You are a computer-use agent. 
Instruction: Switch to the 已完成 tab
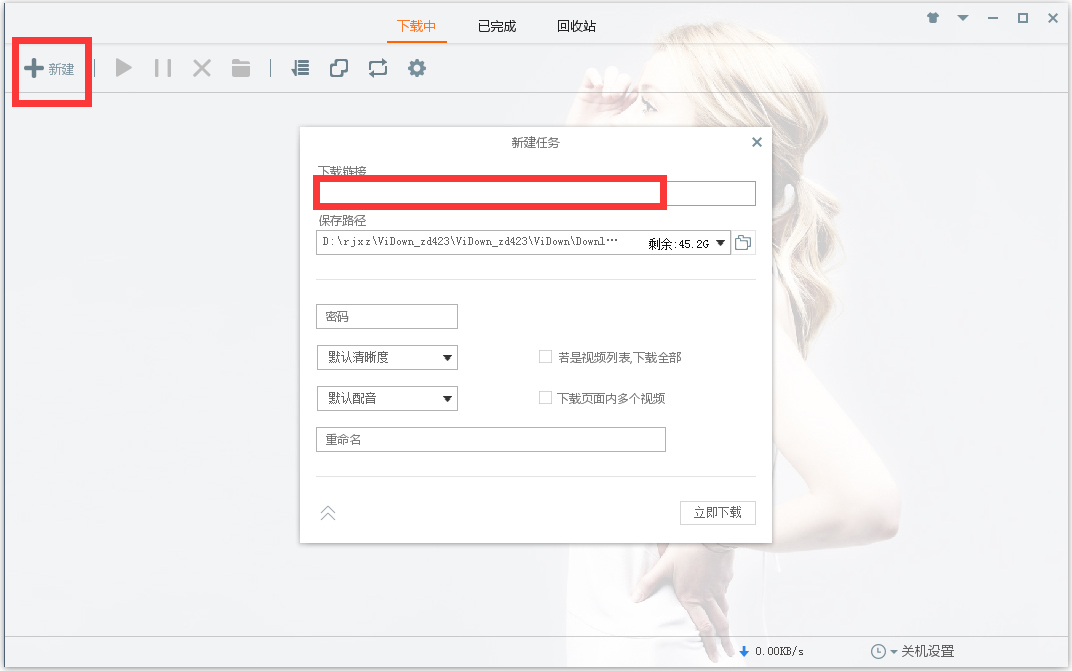click(497, 26)
